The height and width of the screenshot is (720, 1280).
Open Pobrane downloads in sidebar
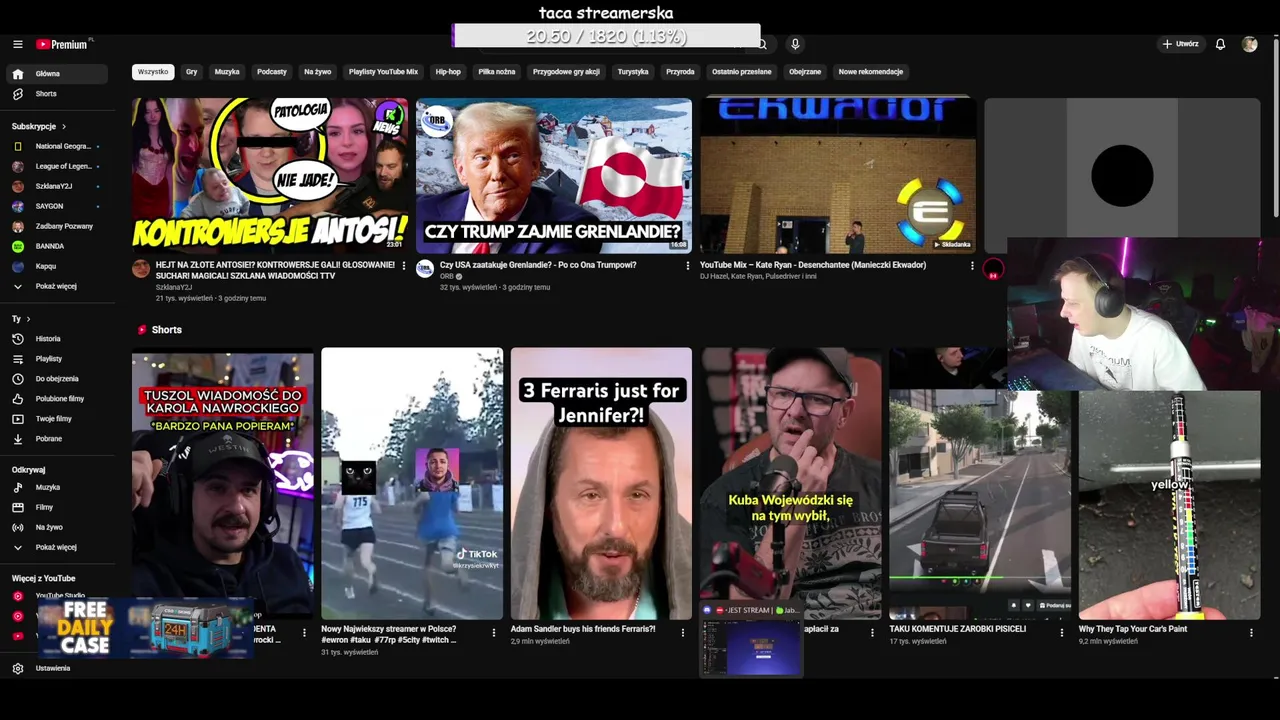pyautogui.click(x=56, y=439)
